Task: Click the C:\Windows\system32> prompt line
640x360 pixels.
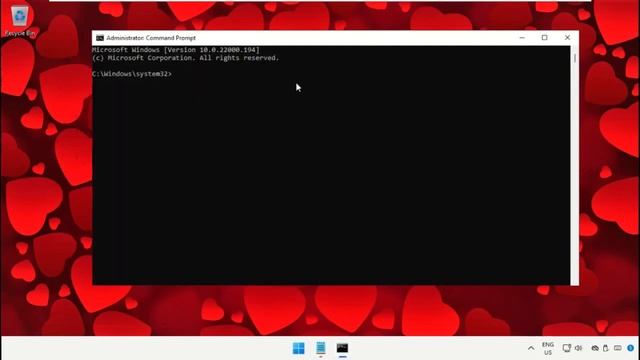Action: click(132, 74)
